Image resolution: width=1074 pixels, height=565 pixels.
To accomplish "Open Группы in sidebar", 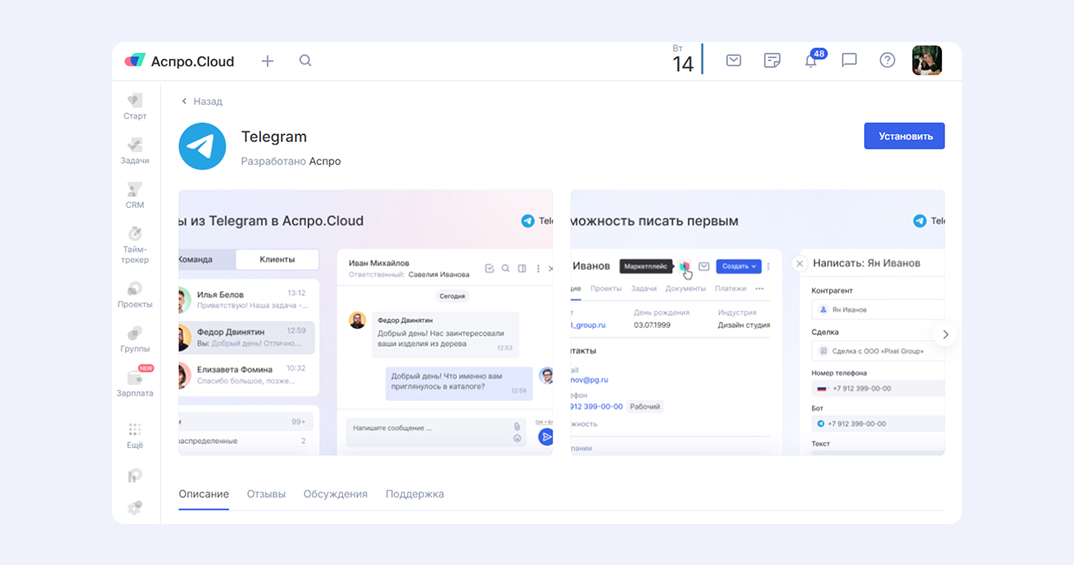I will [x=135, y=340].
